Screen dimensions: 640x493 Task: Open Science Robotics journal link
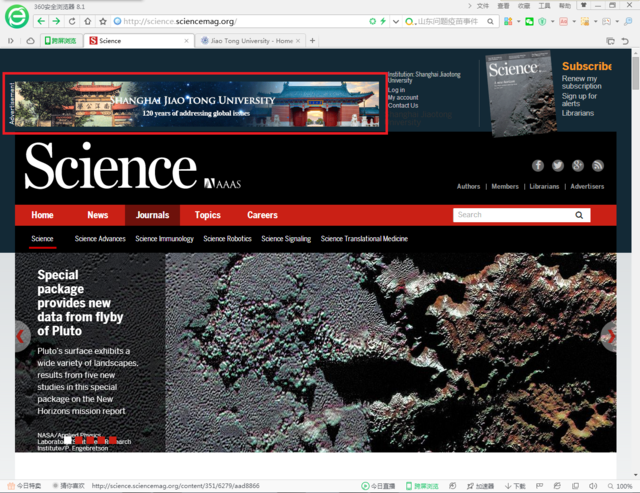coord(227,239)
